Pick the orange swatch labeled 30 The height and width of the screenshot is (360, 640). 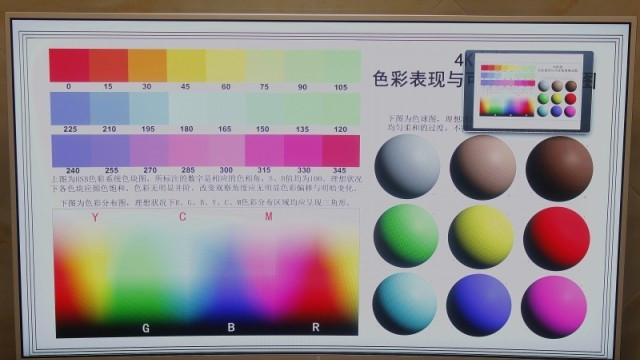point(147,66)
